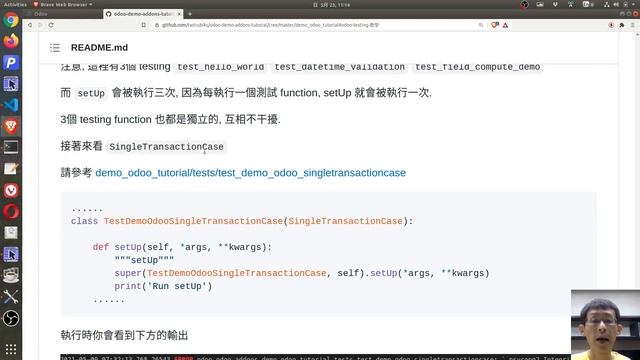Open network indicator in the top bar

(x=607, y=4)
